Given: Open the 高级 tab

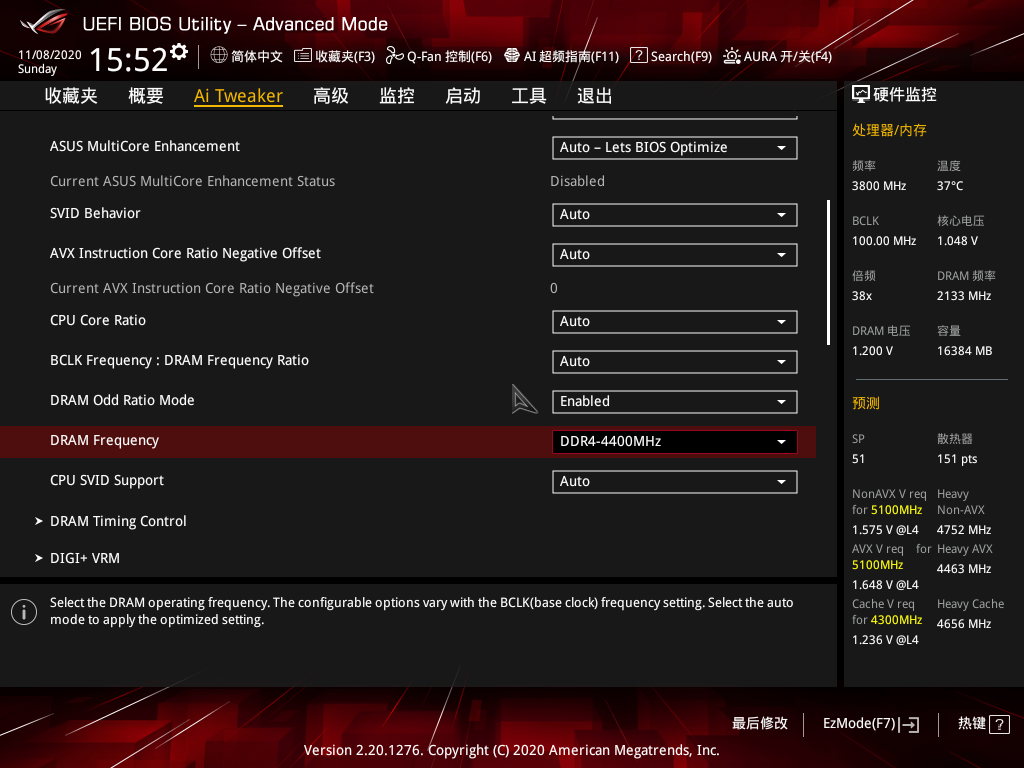Looking at the screenshot, I should pyautogui.click(x=330, y=96).
